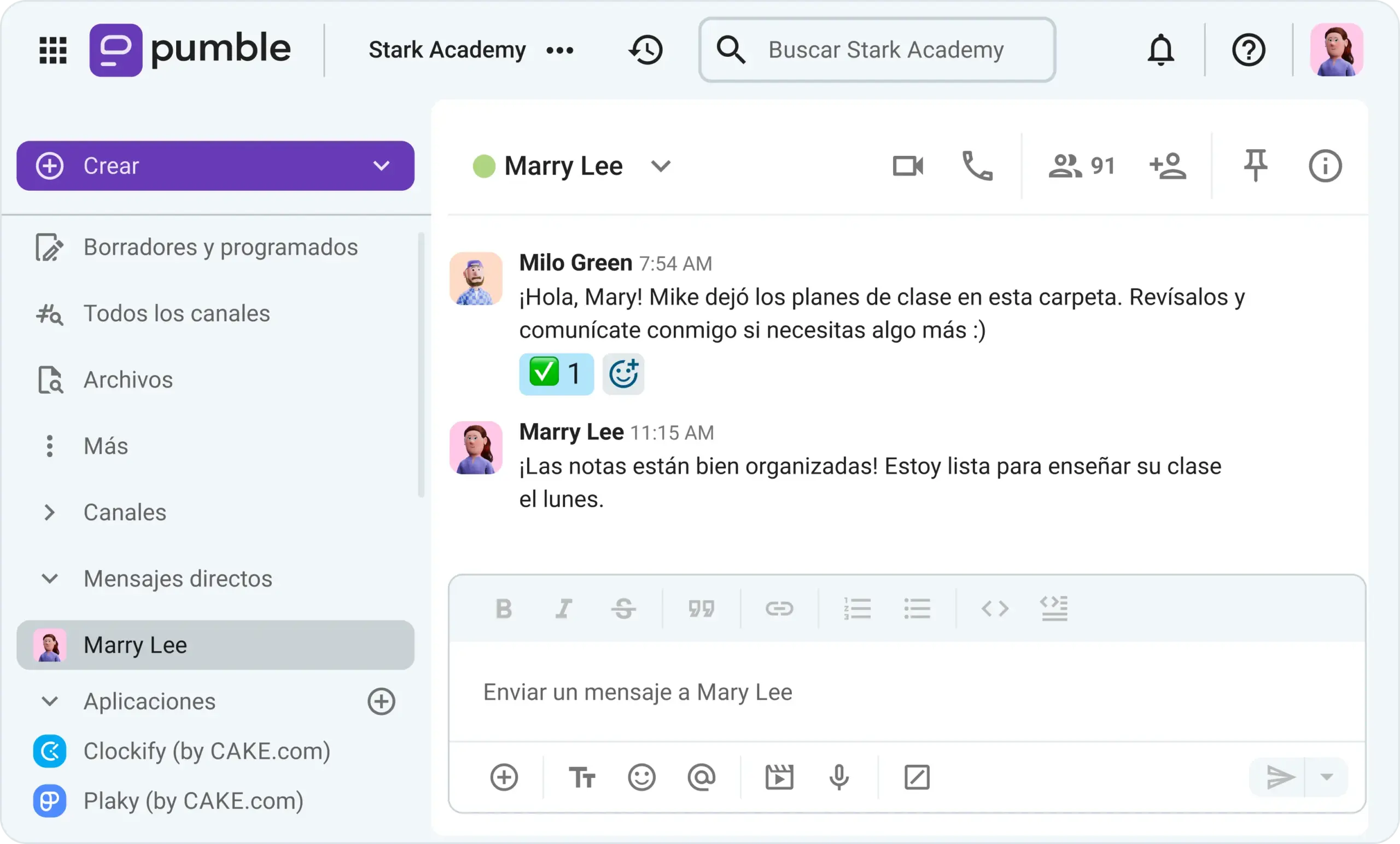
Task: Click the Enviar un mensaje a Mary Lee field
Action: tap(907, 693)
